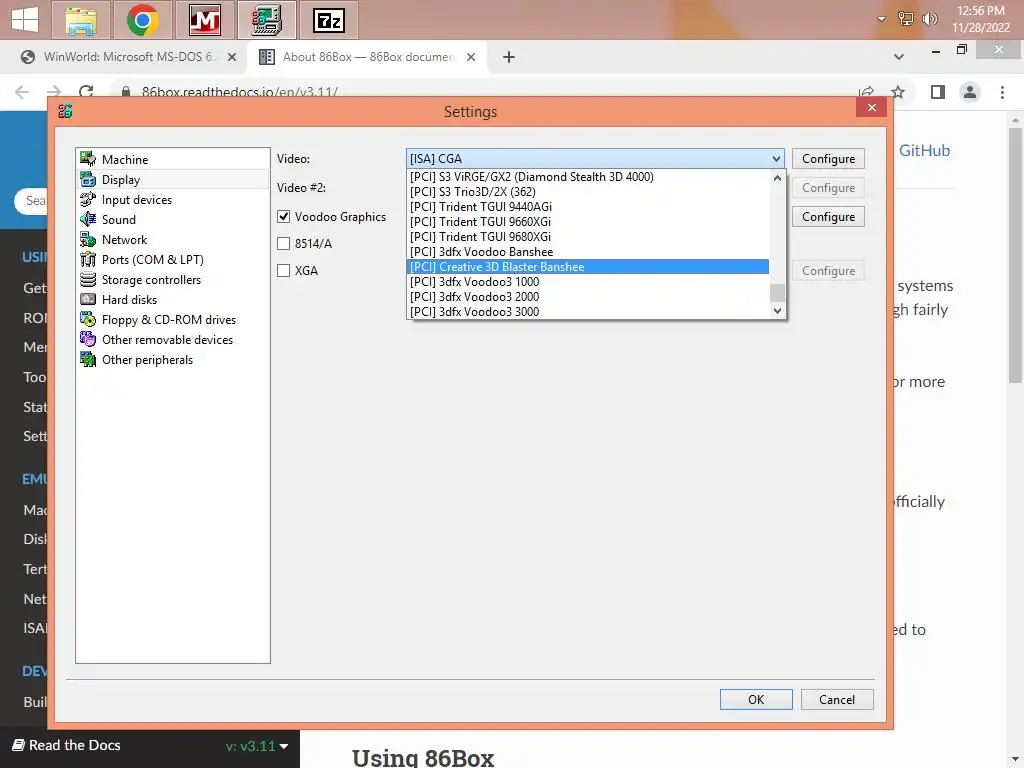Open Input devices via its icon
The image size is (1024, 768).
click(x=88, y=199)
